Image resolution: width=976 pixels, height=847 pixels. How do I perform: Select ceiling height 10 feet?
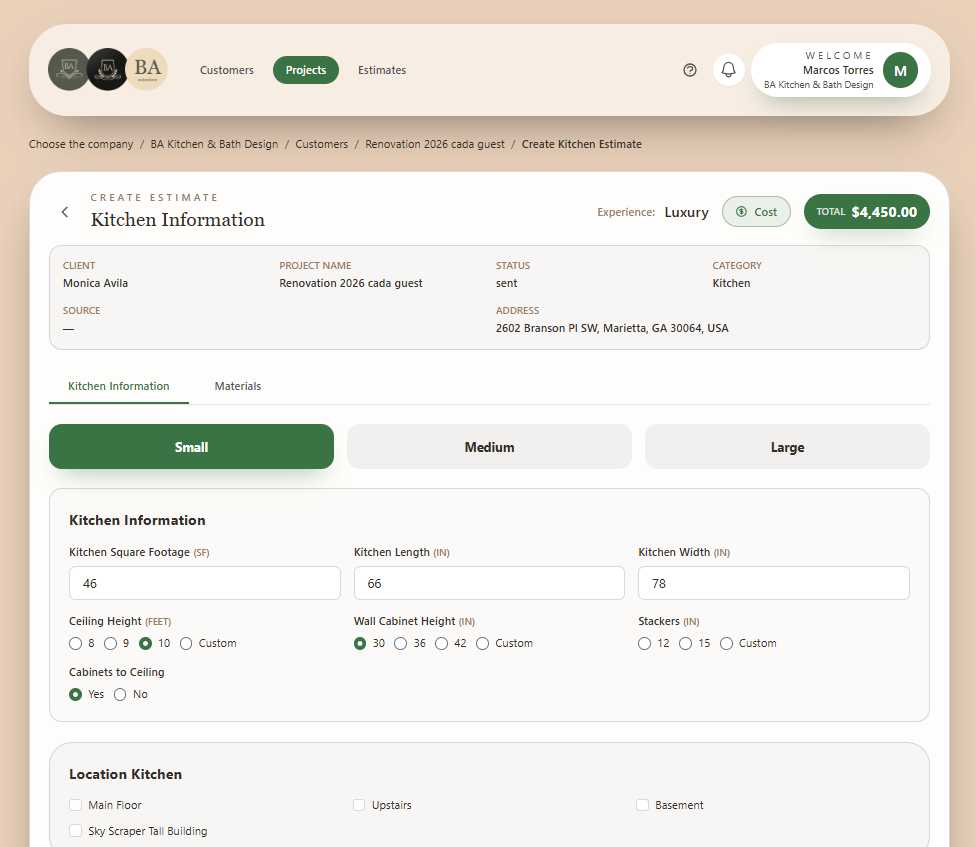[x=145, y=643]
